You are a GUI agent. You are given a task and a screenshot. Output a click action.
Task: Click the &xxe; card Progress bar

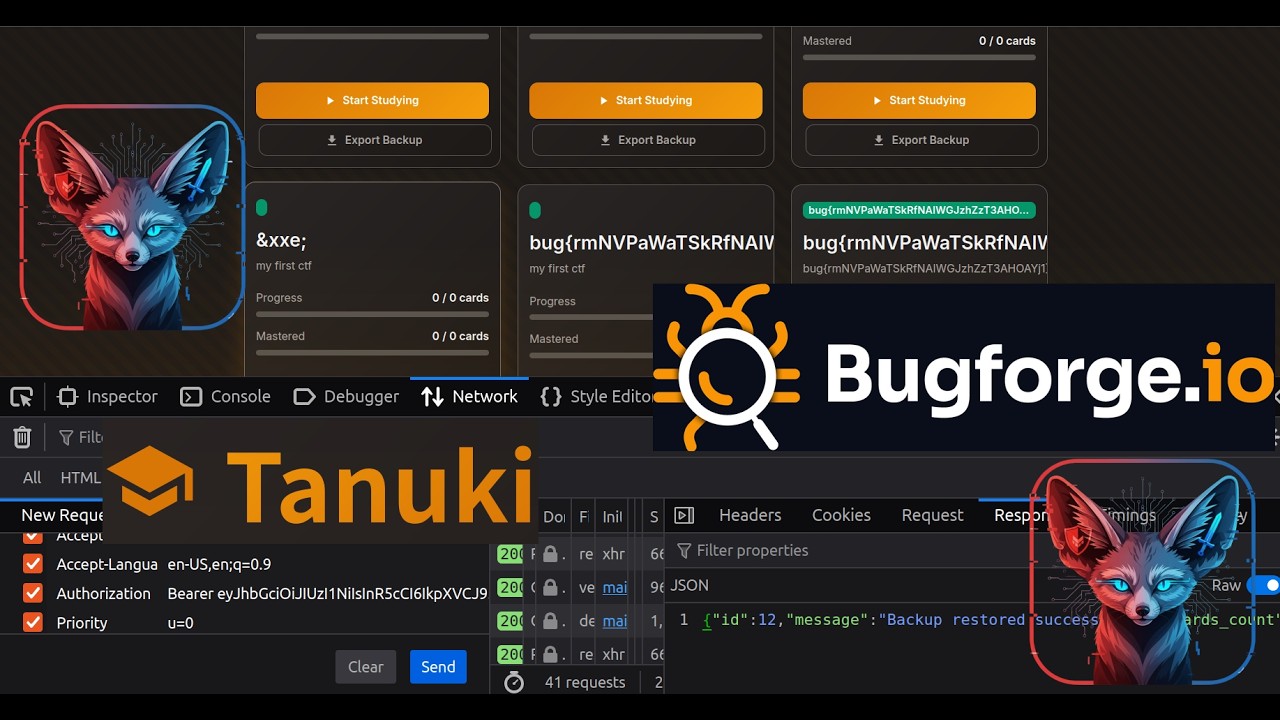372,314
